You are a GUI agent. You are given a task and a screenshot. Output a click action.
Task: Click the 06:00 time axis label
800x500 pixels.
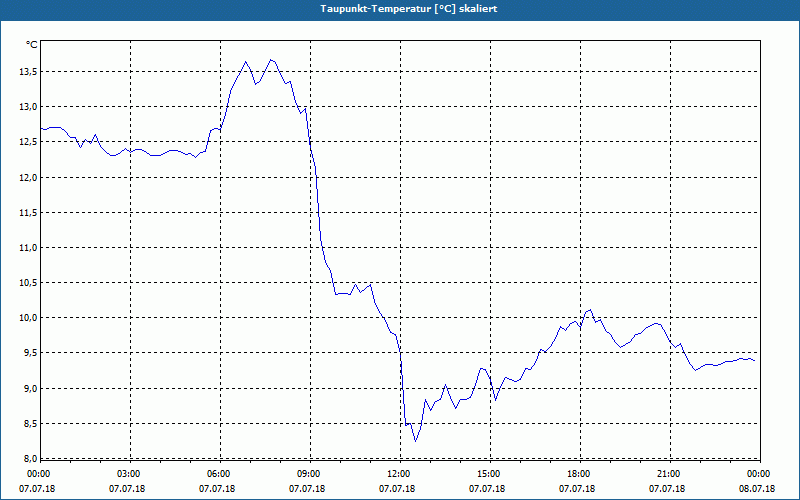[220, 474]
